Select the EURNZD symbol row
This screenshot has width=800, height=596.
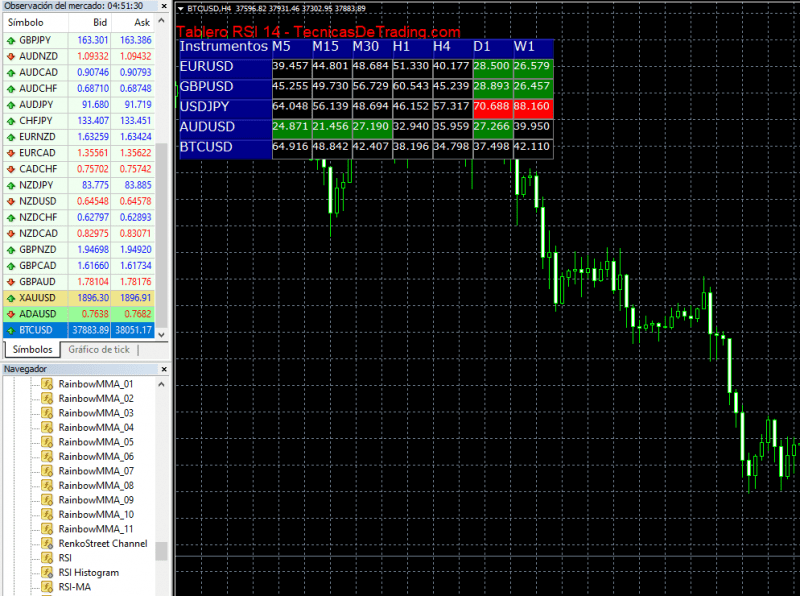point(79,137)
